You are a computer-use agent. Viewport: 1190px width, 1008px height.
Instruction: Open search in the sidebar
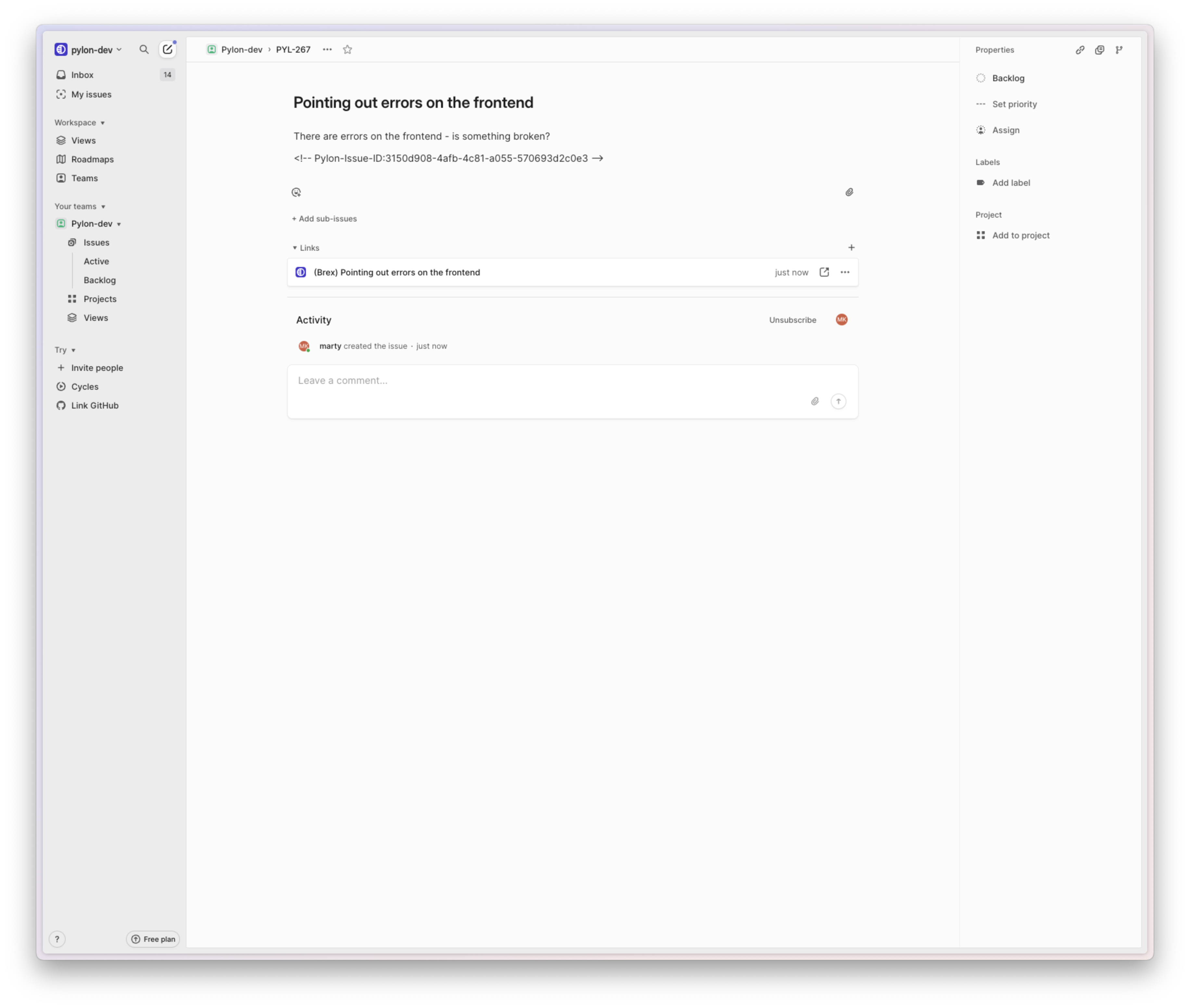click(x=144, y=50)
